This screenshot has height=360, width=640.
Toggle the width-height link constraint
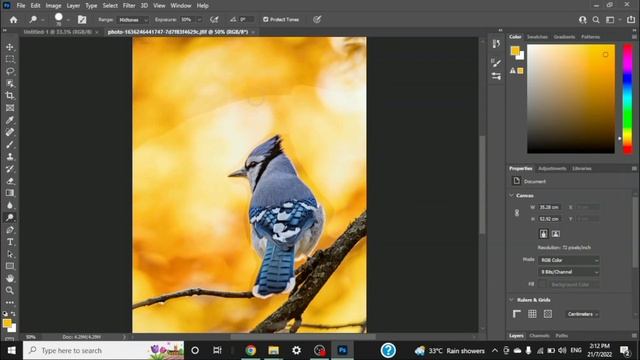(x=517, y=213)
